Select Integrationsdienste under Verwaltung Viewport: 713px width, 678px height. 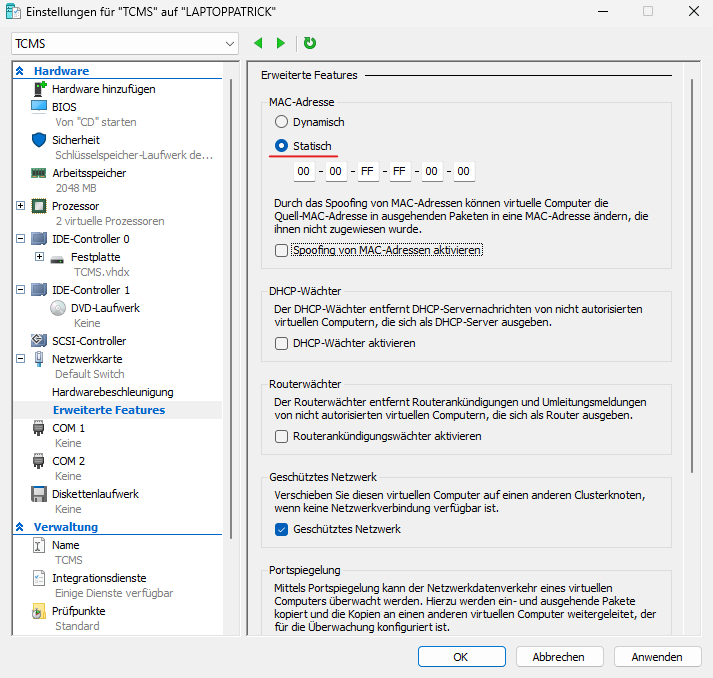99,578
